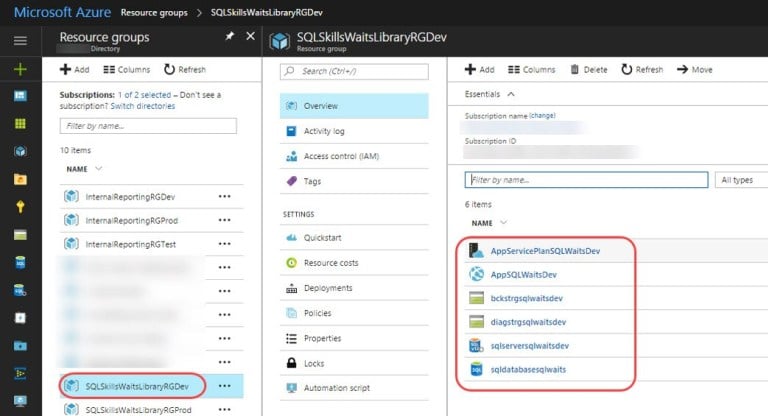Close the Resource groups blade
Viewport: 768px width, 416px height.
[250, 36]
